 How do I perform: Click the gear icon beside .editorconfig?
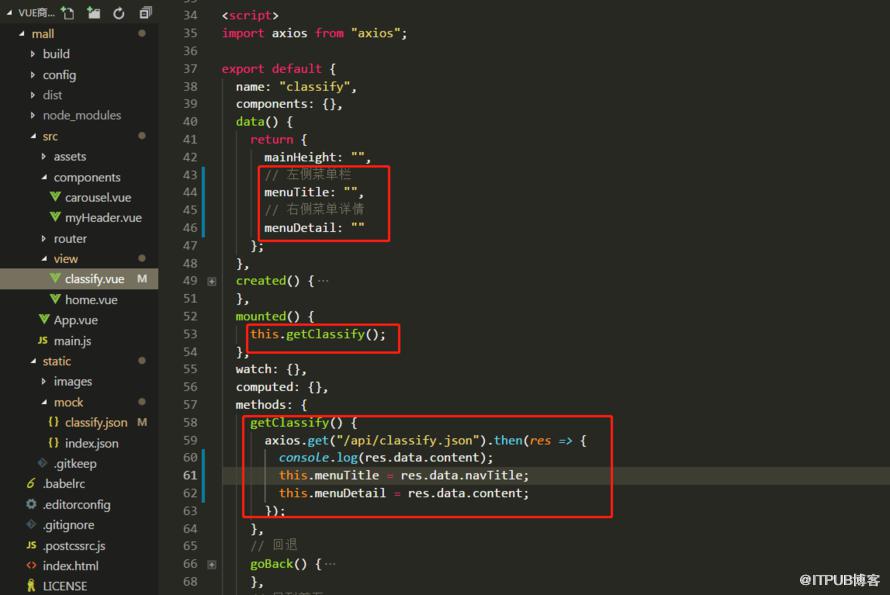31,504
